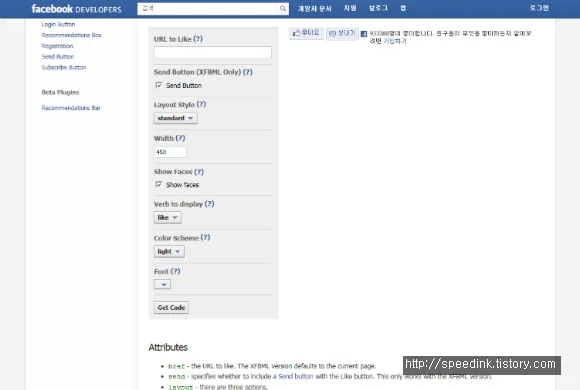Open the third Korean nav menu item
This screenshot has height=390, width=580.
[x=378, y=8]
